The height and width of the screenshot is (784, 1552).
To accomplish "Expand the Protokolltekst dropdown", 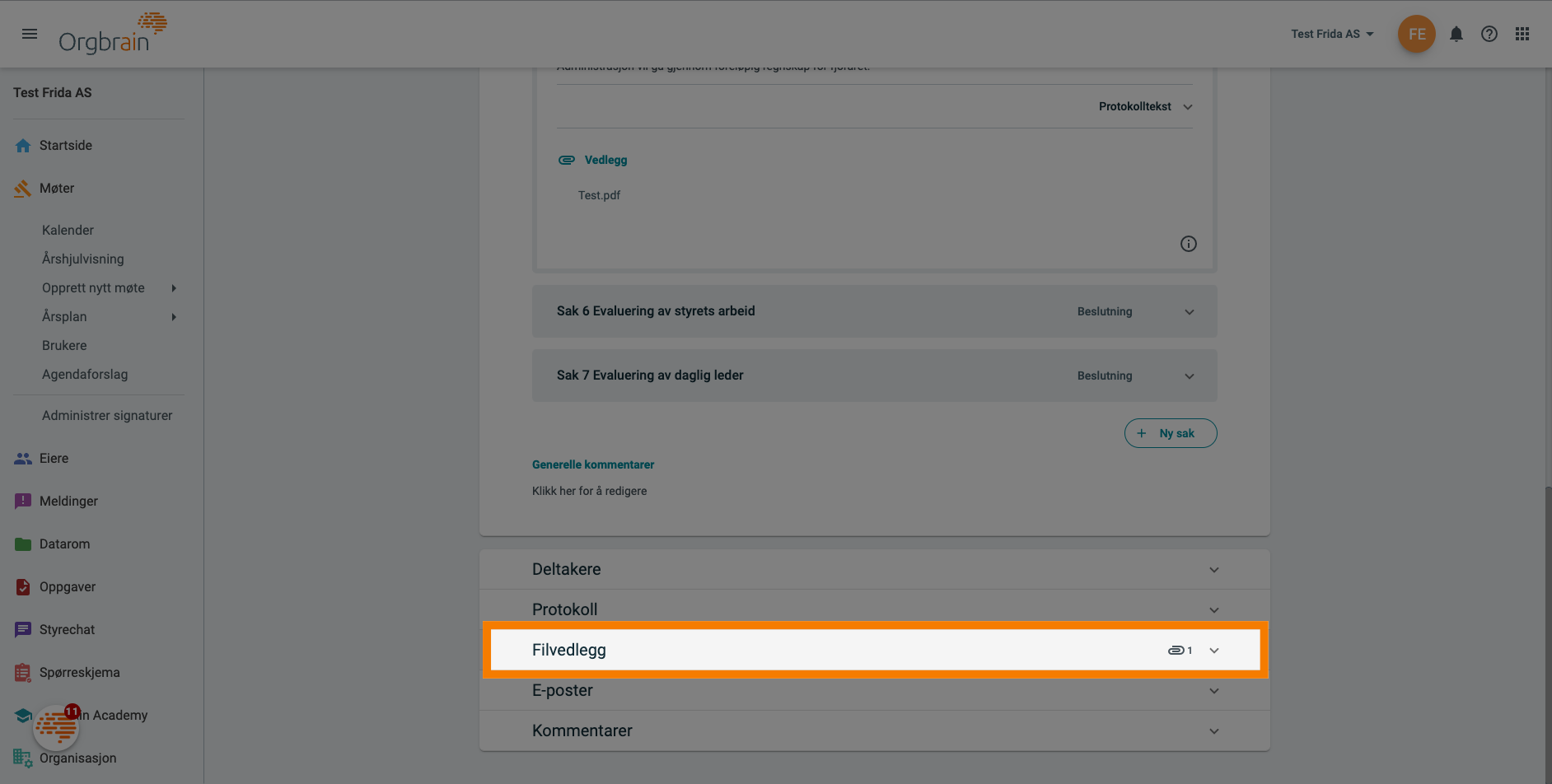I will pyautogui.click(x=1146, y=106).
